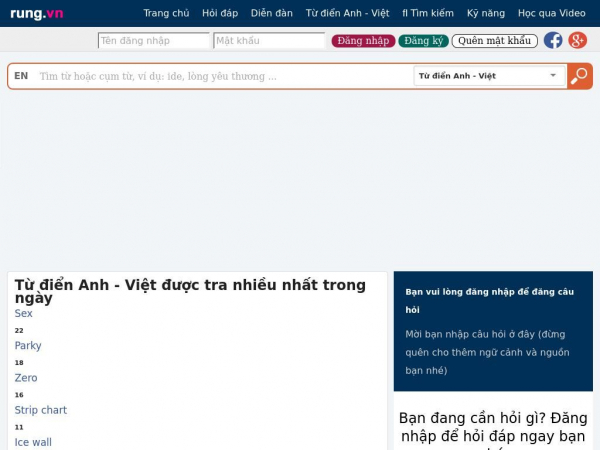Viewport: 600px width, 450px height.
Task: Click the Quên mật khẩu button
Action: click(494, 41)
